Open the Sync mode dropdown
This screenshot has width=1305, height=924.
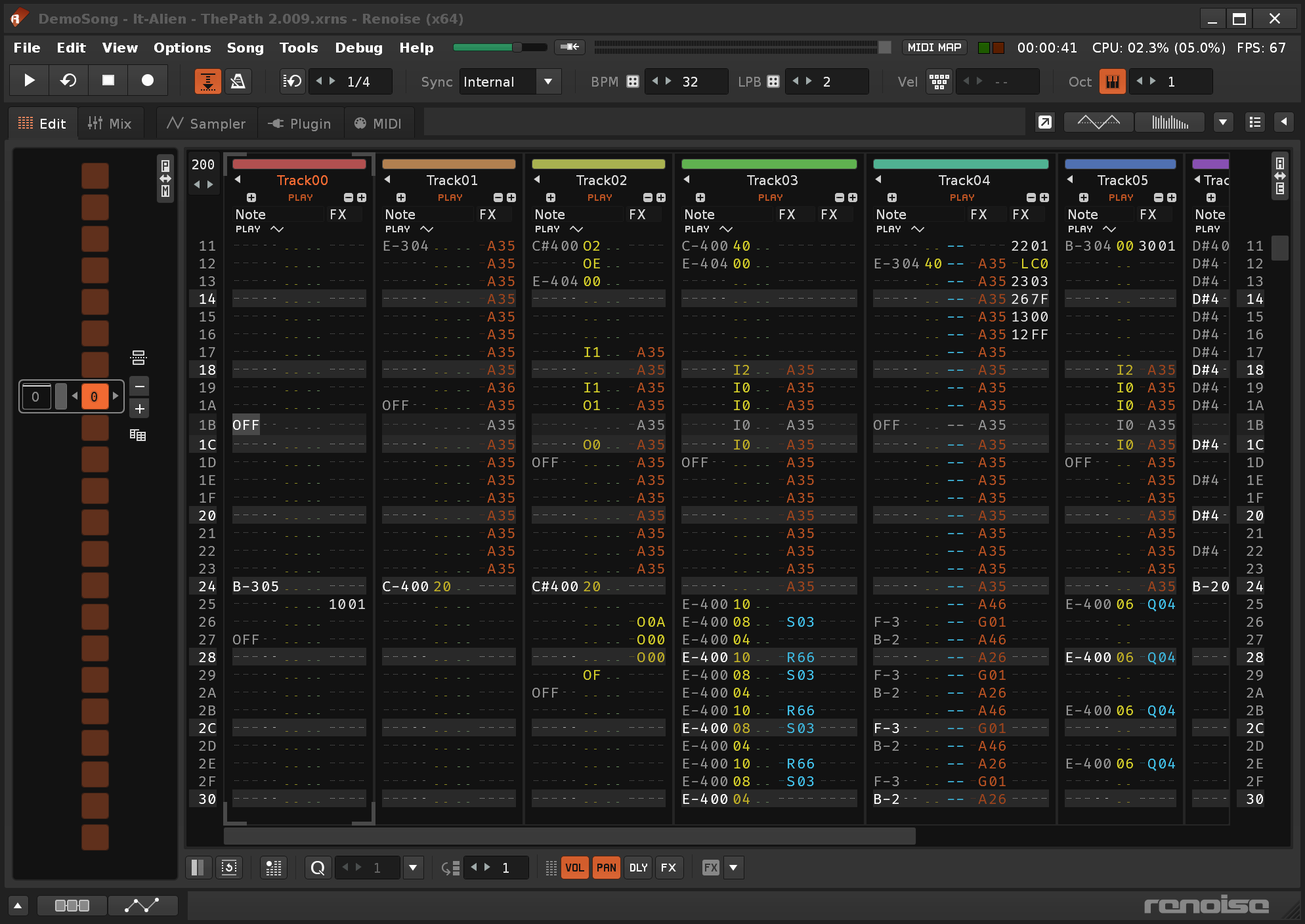(547, 81)
